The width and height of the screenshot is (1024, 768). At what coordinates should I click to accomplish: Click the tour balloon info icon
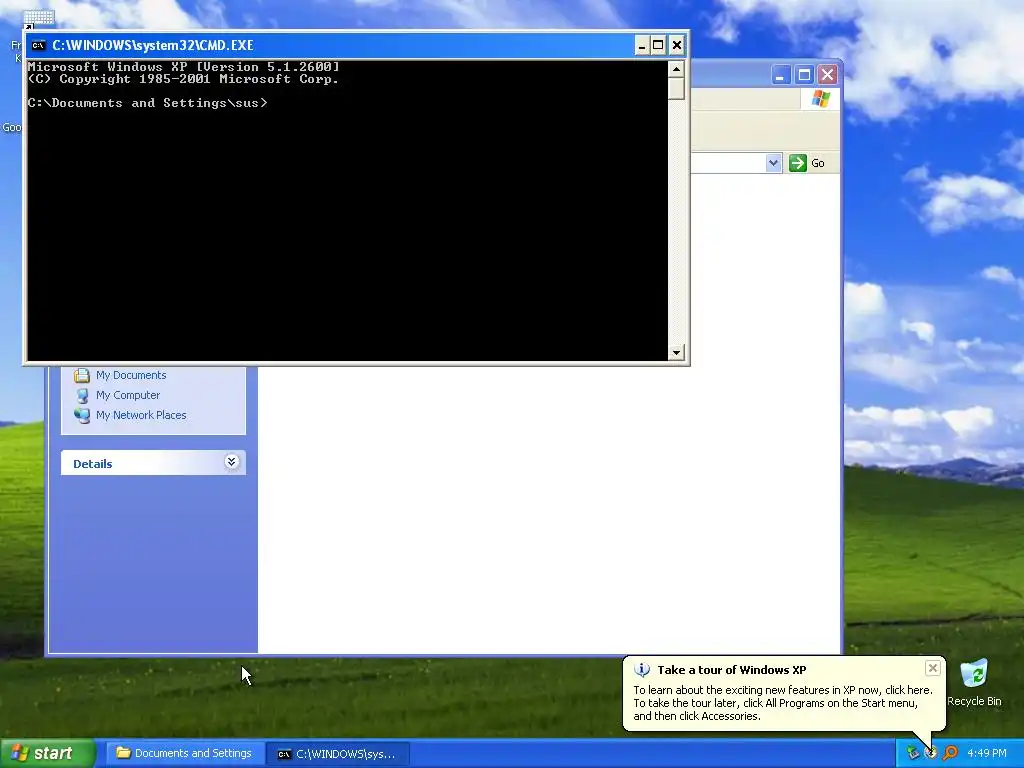(642, 670)
